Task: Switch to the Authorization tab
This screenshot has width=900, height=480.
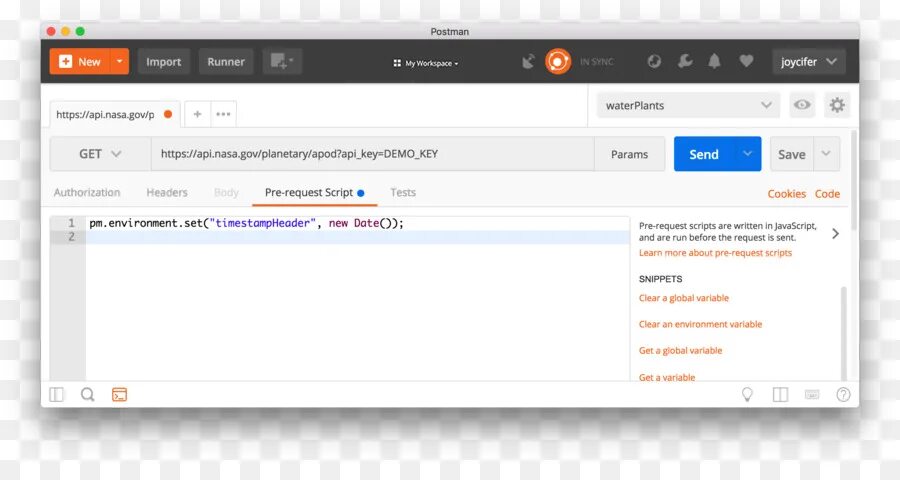Action: pos(87,192)
